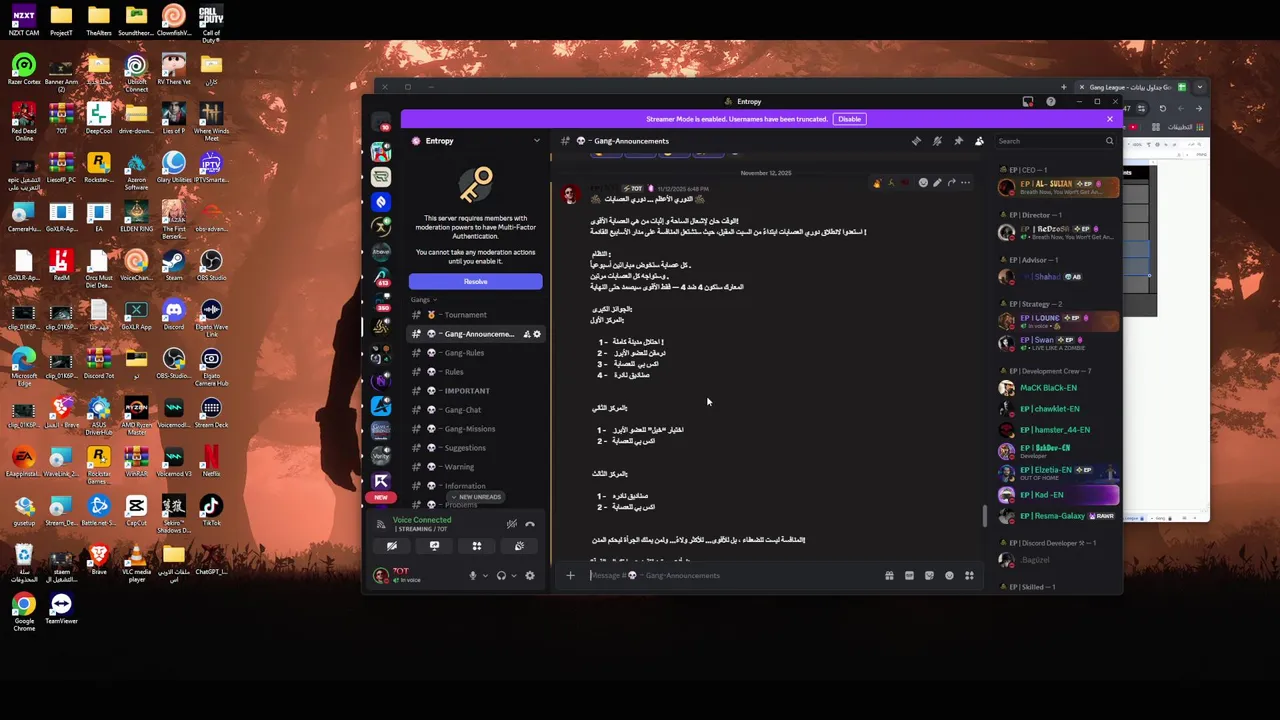Open the Rules channel

point(476,372)
